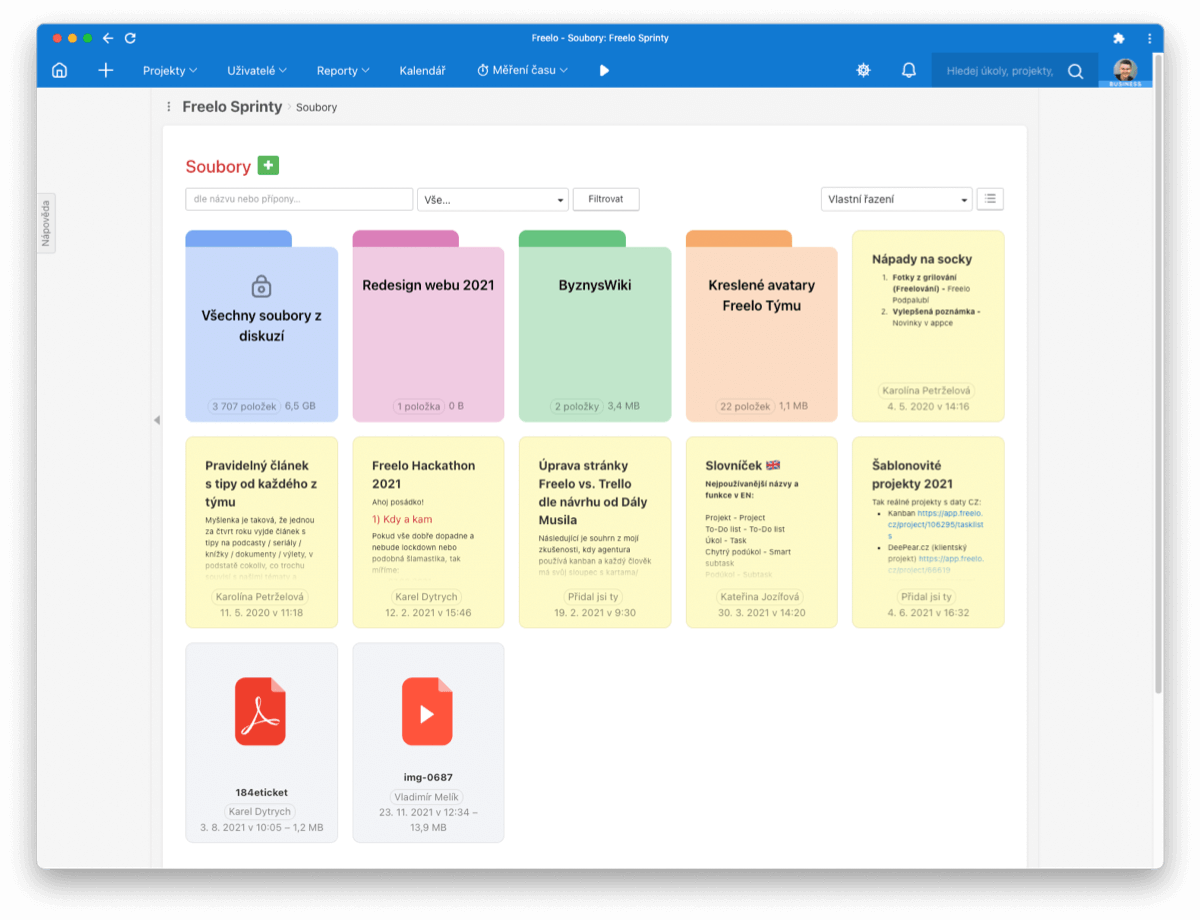Open the browser extensions puzzle icon
1200x920 pixels.
click(1119, 38)
